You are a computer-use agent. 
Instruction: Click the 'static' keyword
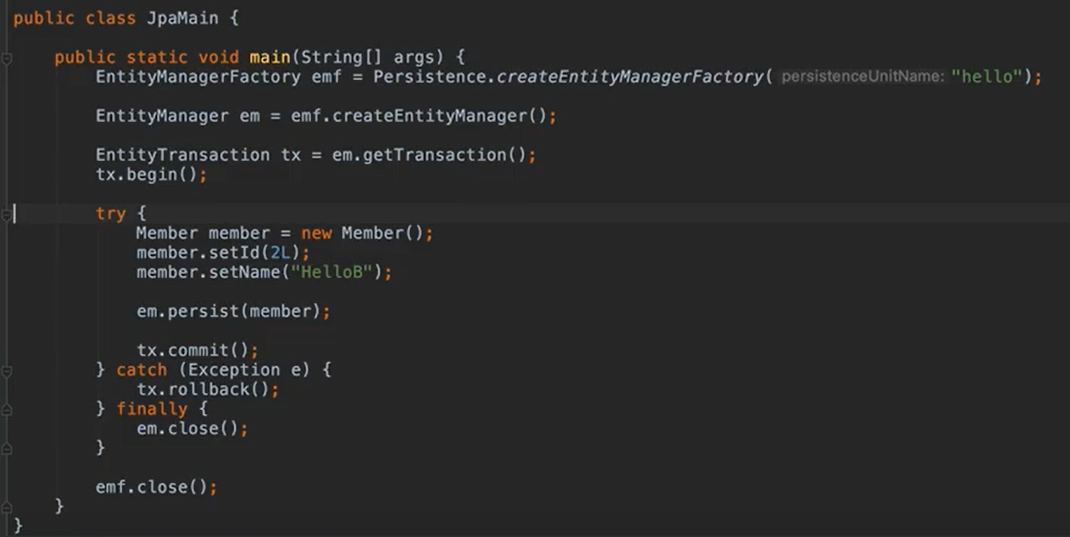point(157,57)
